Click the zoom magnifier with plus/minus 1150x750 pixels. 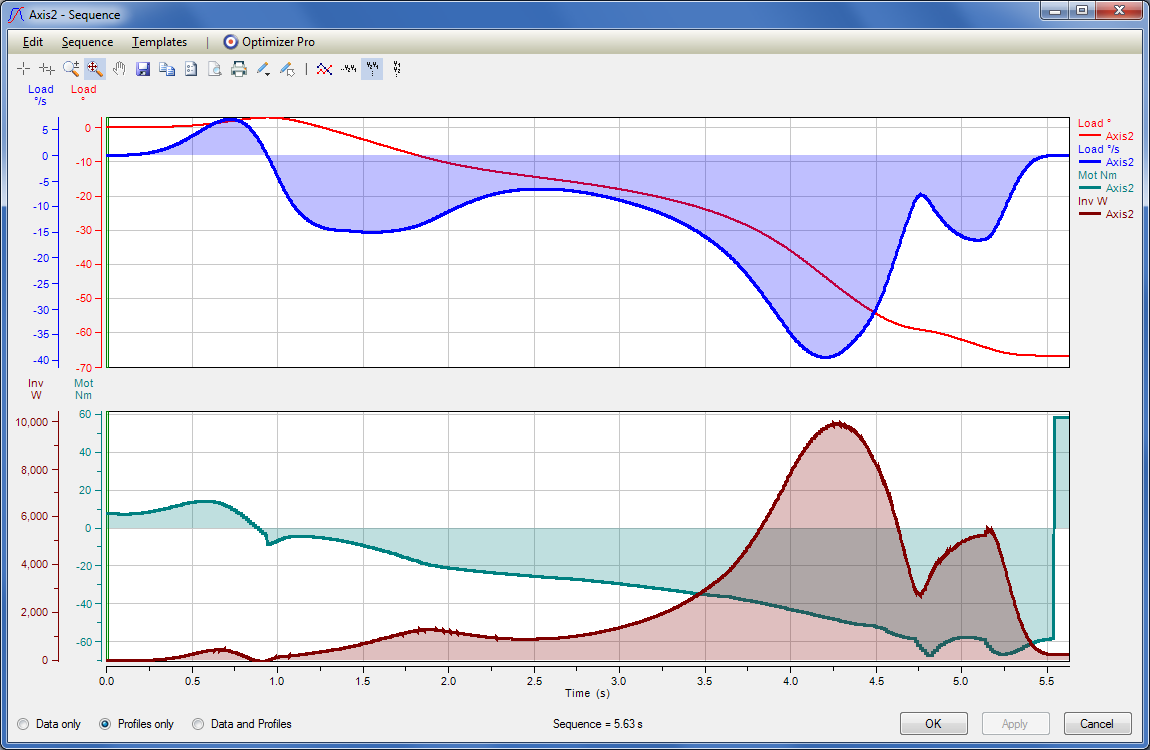click(x=71, y=69)
